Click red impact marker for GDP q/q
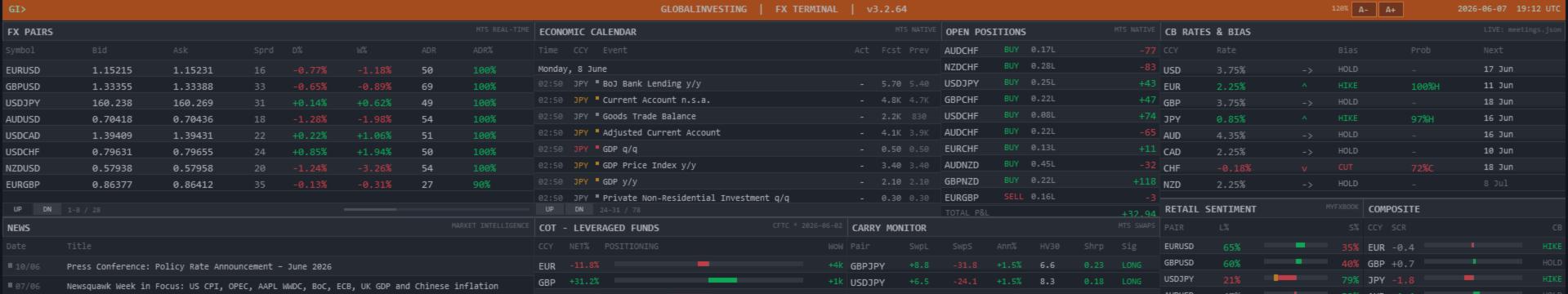The width and height of the screenshot is (1568, 294). (x=597, y=148)
